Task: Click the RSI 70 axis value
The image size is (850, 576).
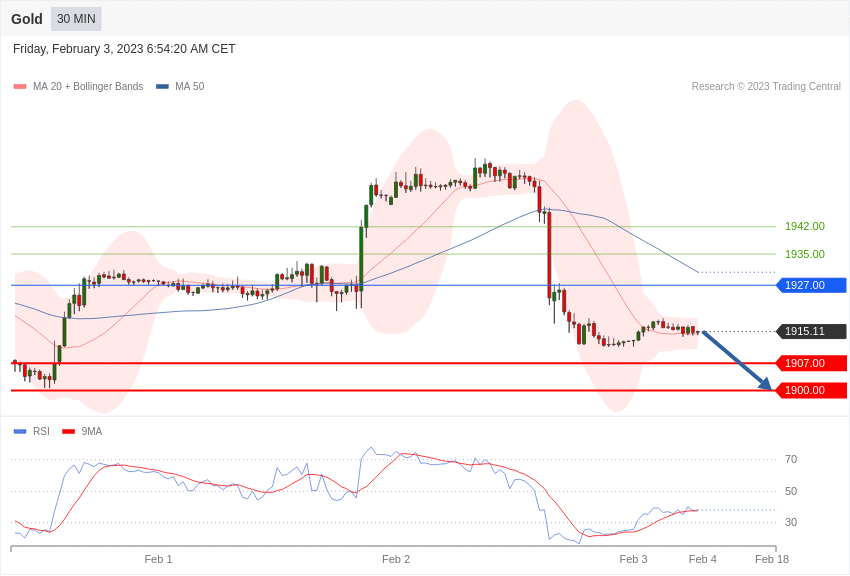Action: pos(791,459)
